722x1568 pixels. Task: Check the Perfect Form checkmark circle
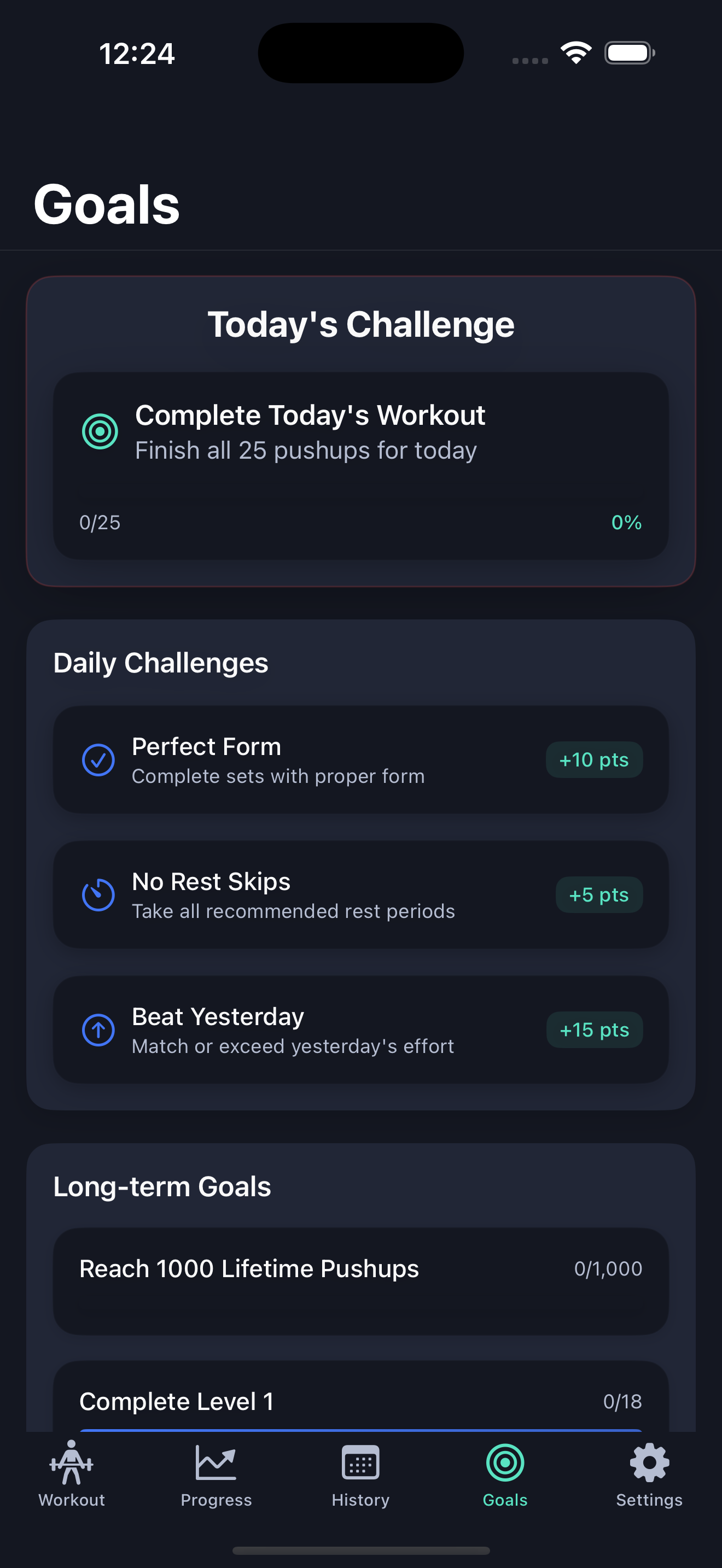(98, 759)
